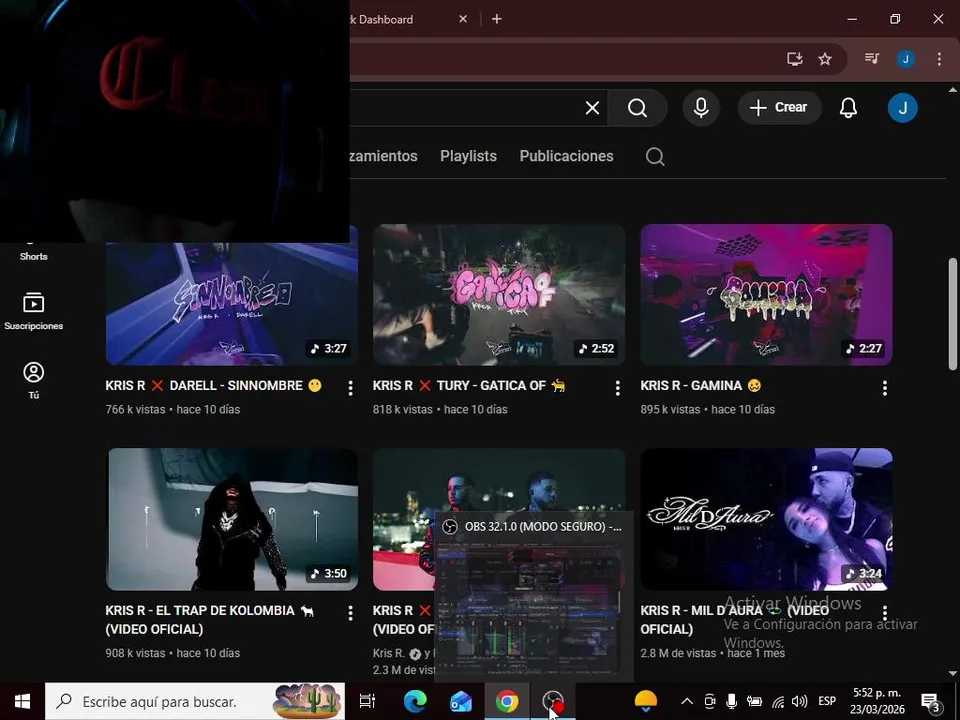Open the battery status tray icon
The image size is (960, 720).
click(754, 702)
